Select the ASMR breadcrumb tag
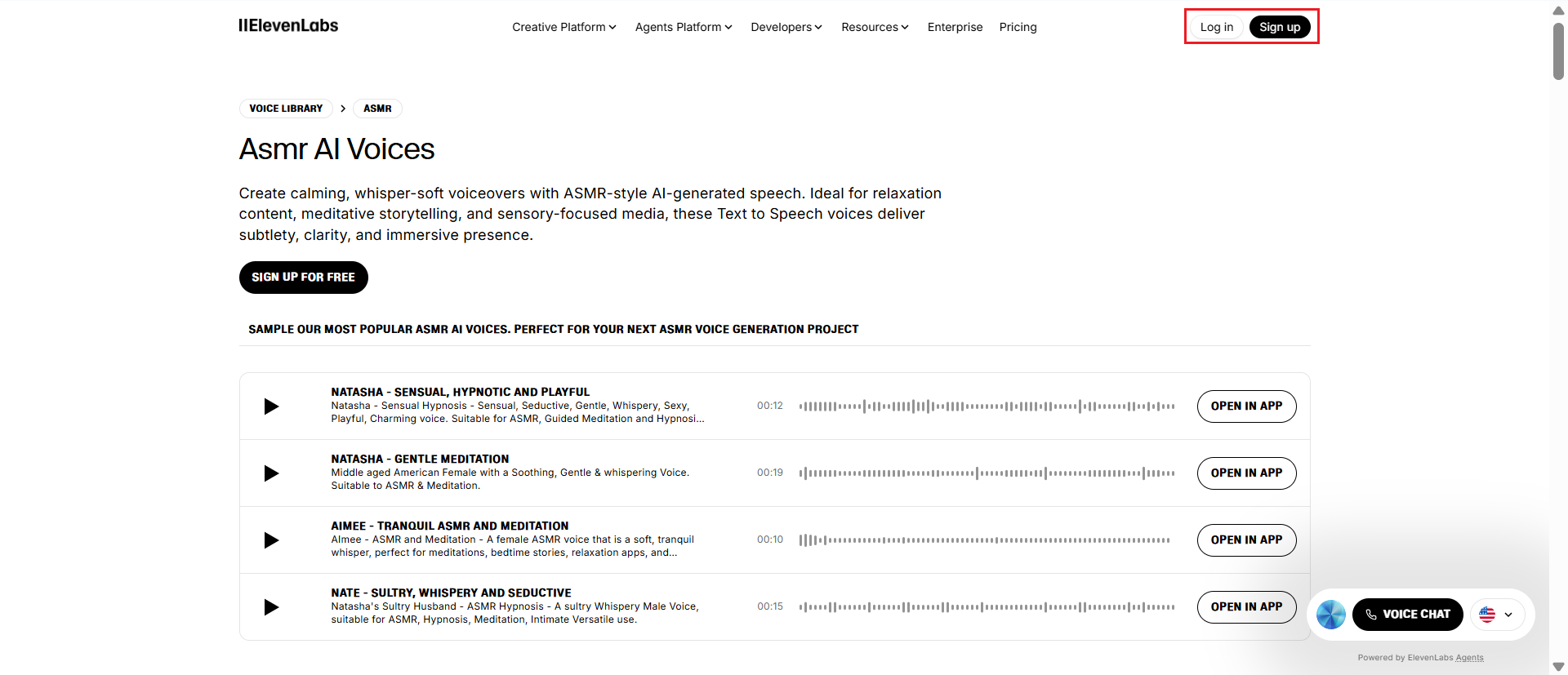The height and width of the screenshot is (675, 1568). (377, 109)
